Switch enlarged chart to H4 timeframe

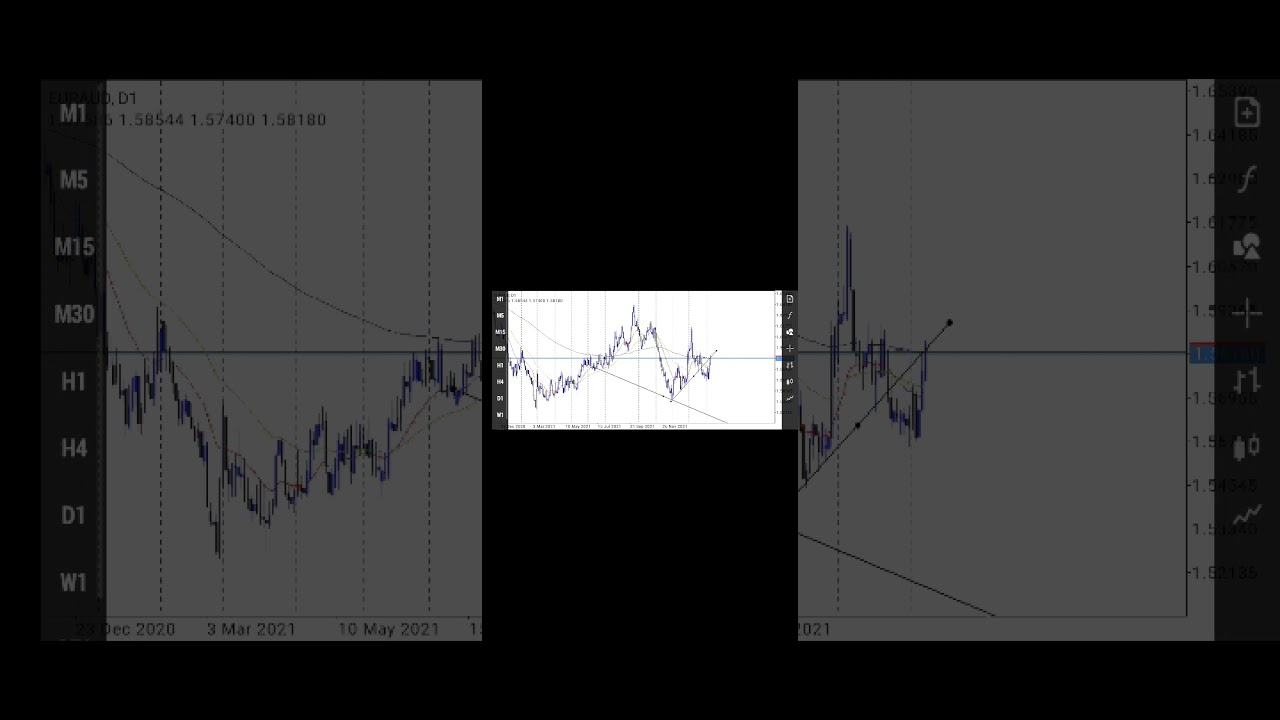73,448
